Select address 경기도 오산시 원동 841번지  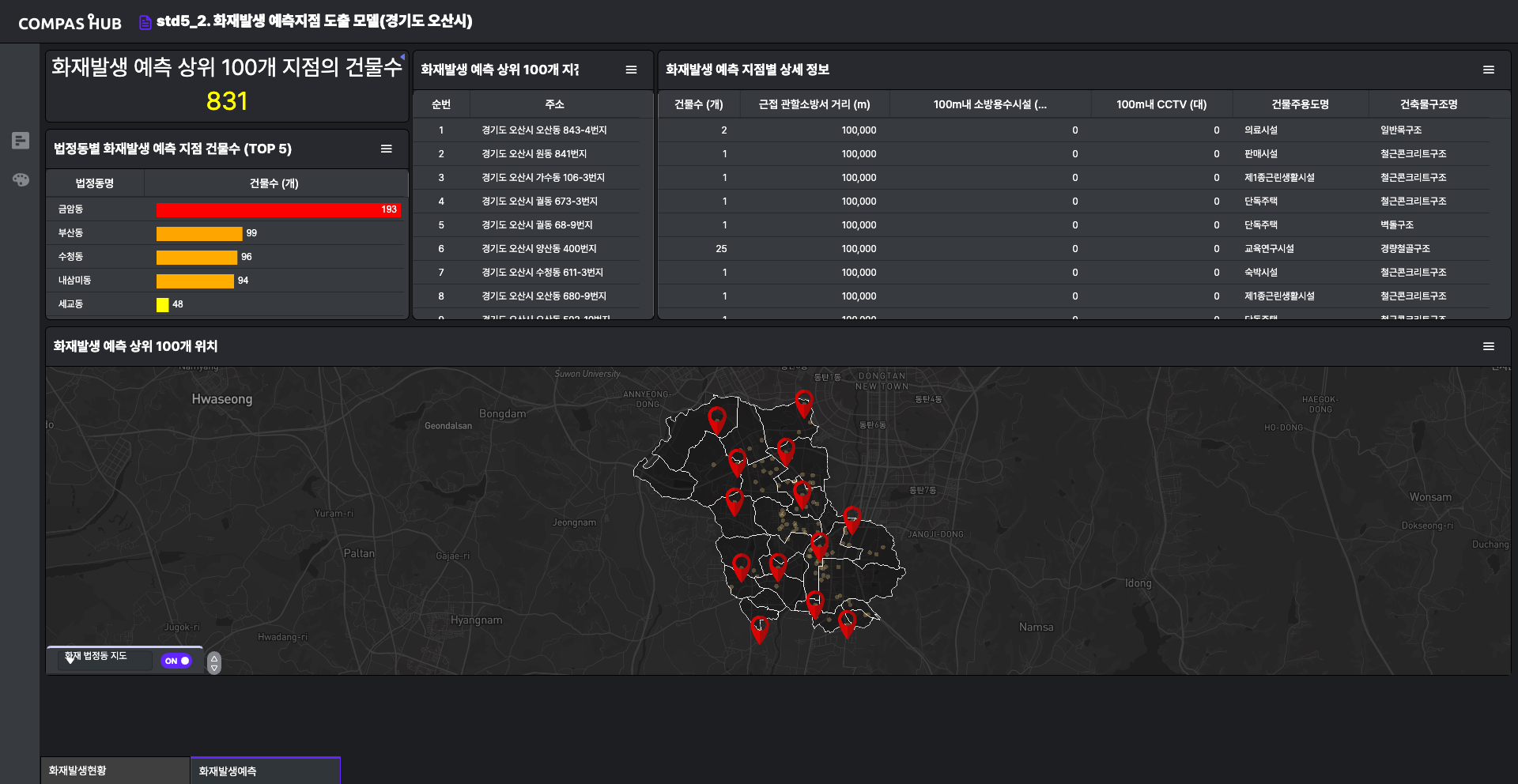[534, 154]
